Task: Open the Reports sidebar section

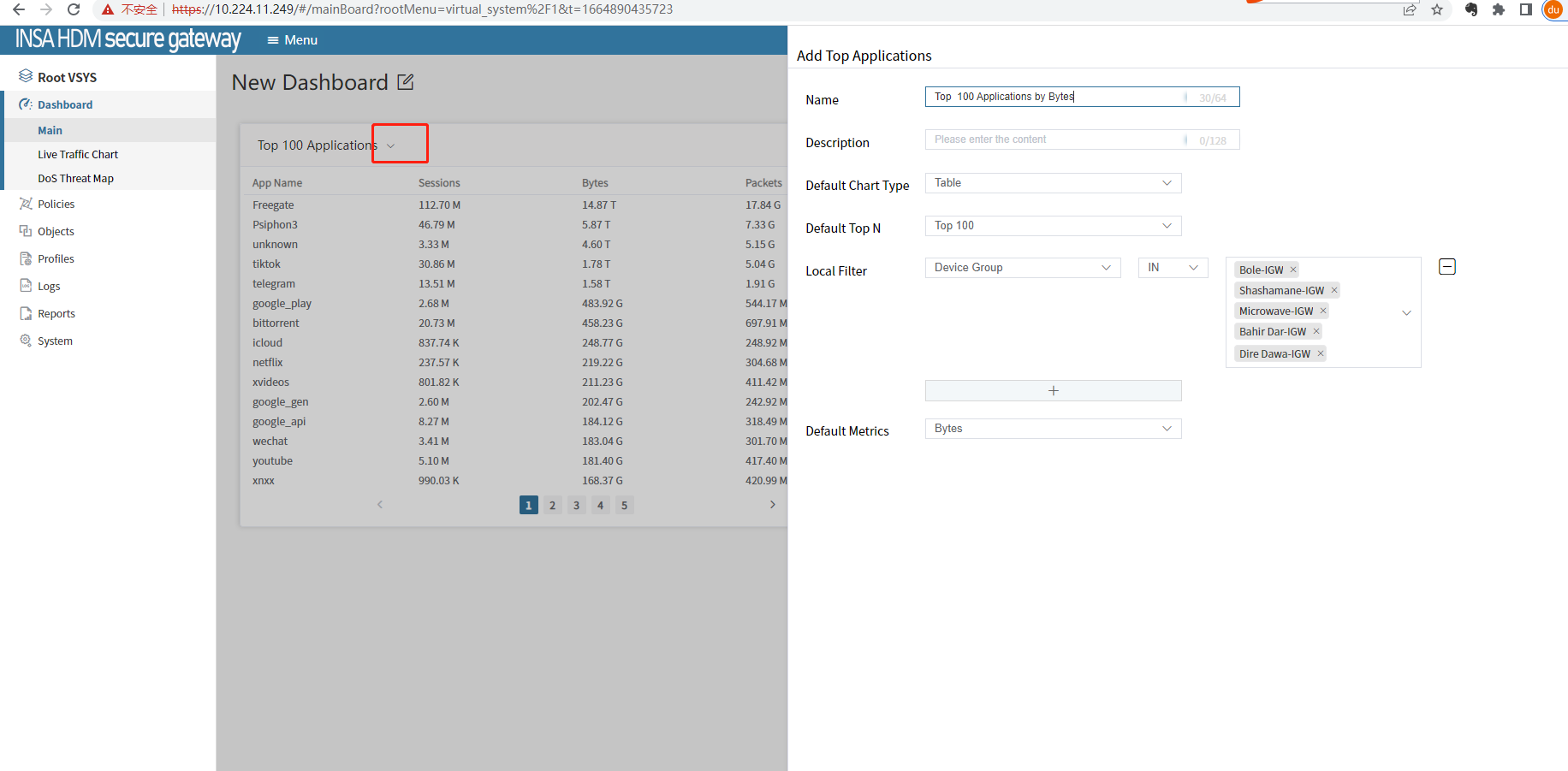Action: pos(56,313)
